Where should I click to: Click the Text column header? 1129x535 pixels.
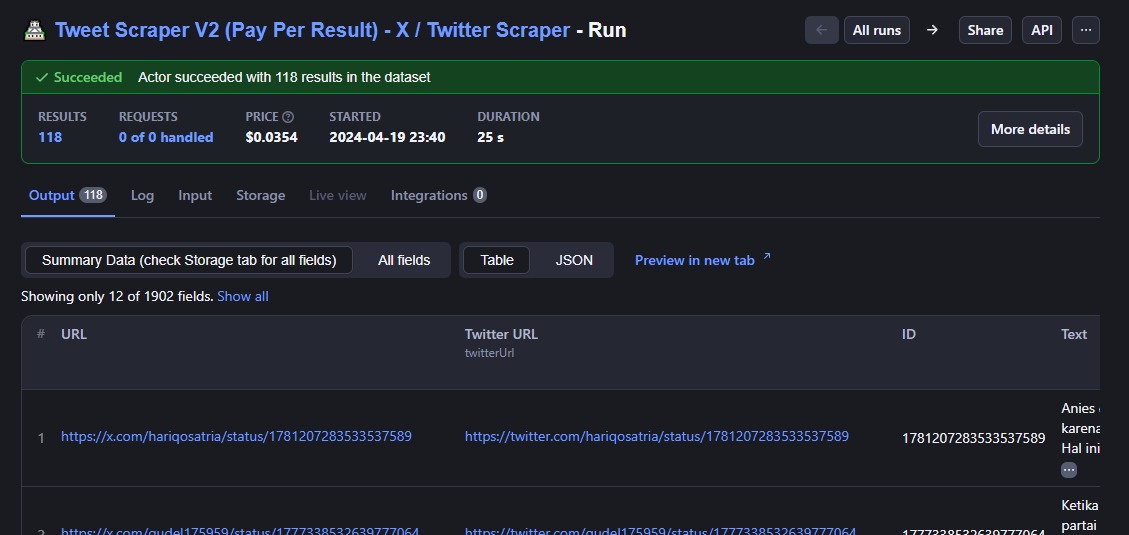(1074, 334)
